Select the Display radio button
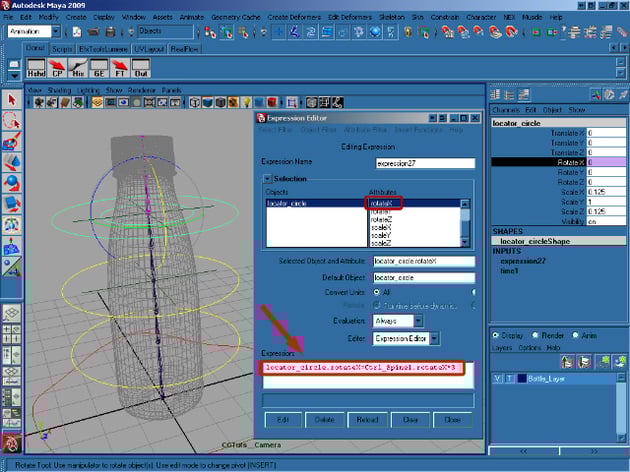This screenshot has width=630, height=472. 497,335
